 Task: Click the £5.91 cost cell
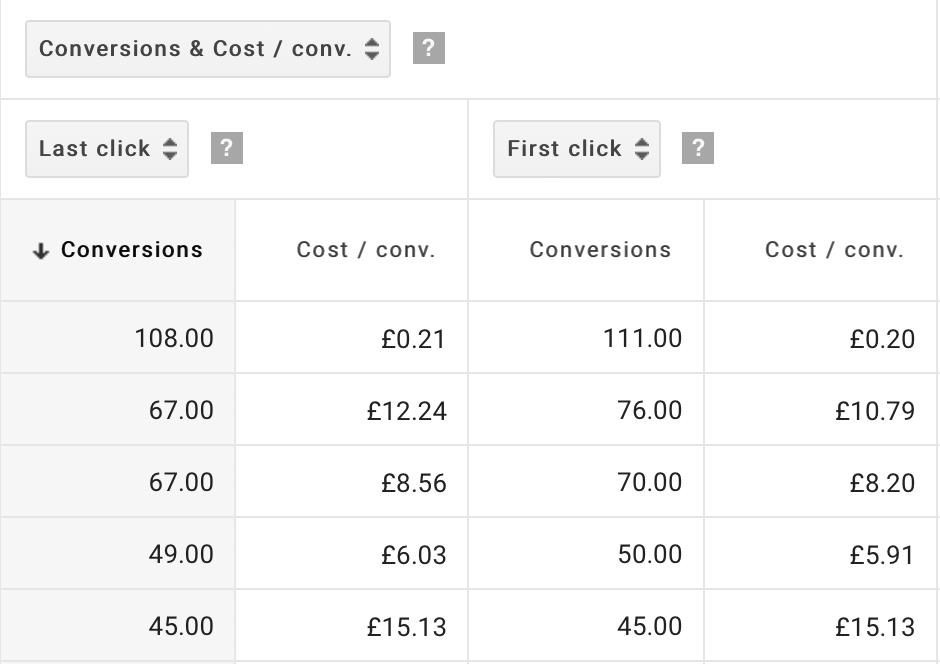click(x=881, y=555)
